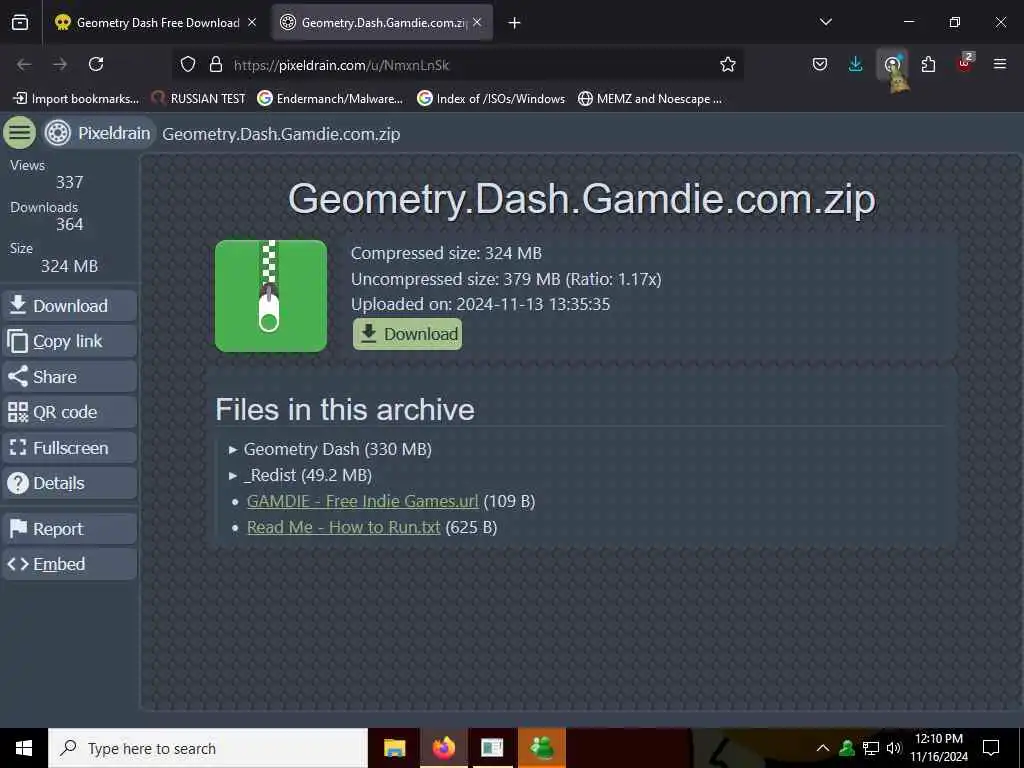The height and width of the screenshot is (768, 1024).
Task: View site security lock information
Action: pos(216,65)
